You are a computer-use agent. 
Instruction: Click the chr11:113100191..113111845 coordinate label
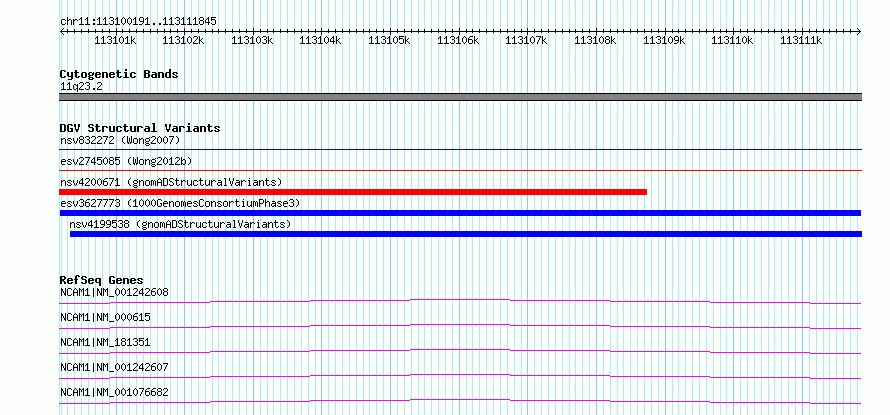[x=138, y=21]
